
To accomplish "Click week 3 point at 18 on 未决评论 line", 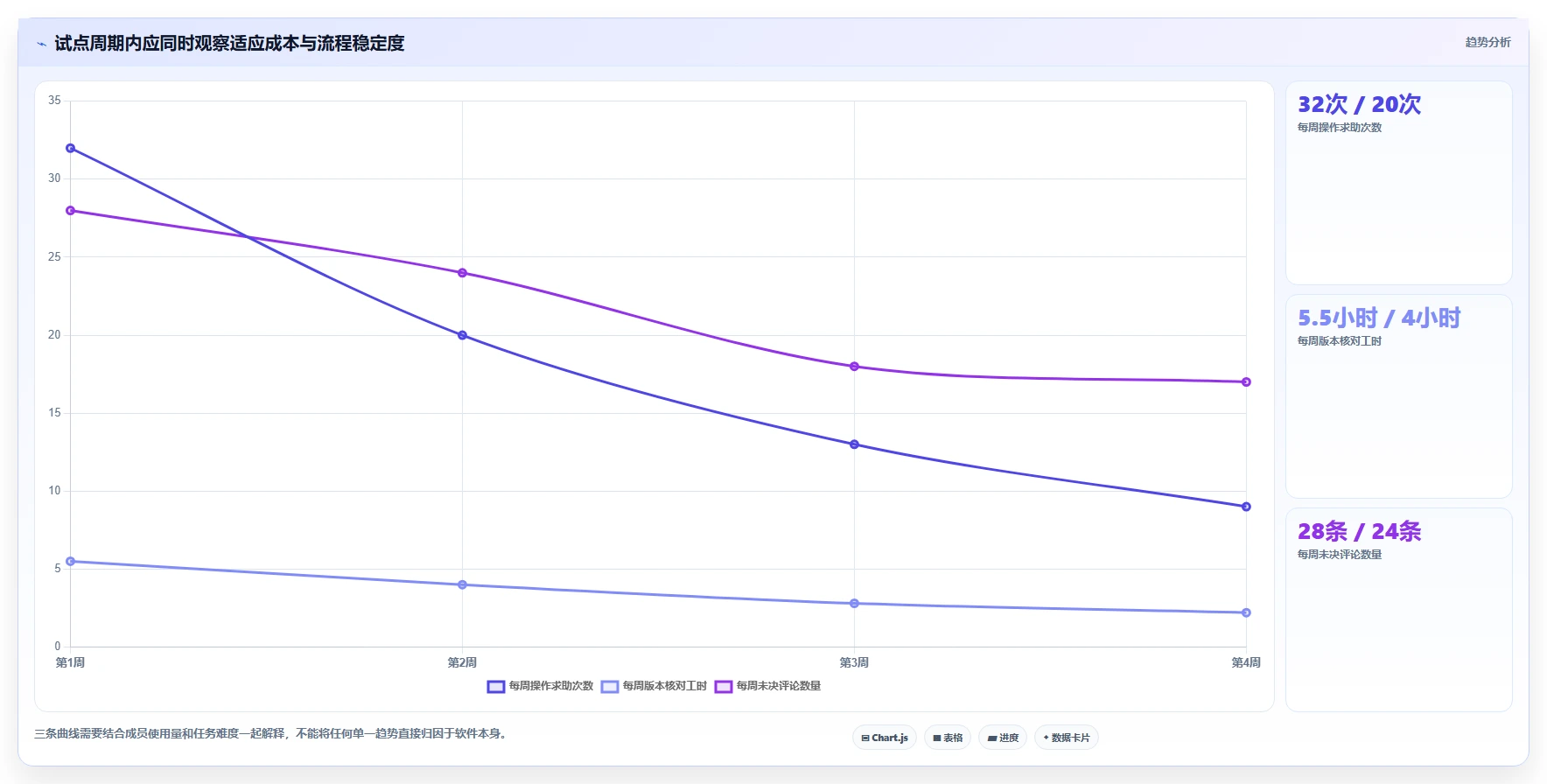I will click(x=855, y=367).
